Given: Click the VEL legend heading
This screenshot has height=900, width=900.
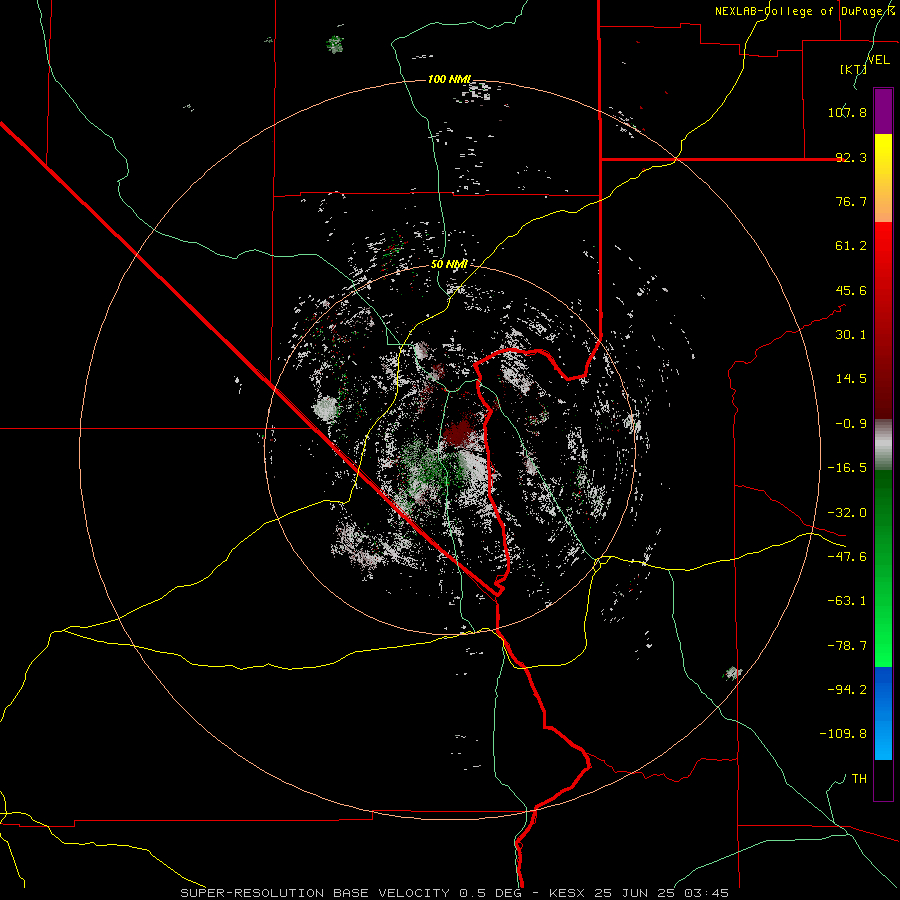Looking at the screenshot, I should (879, 60).
